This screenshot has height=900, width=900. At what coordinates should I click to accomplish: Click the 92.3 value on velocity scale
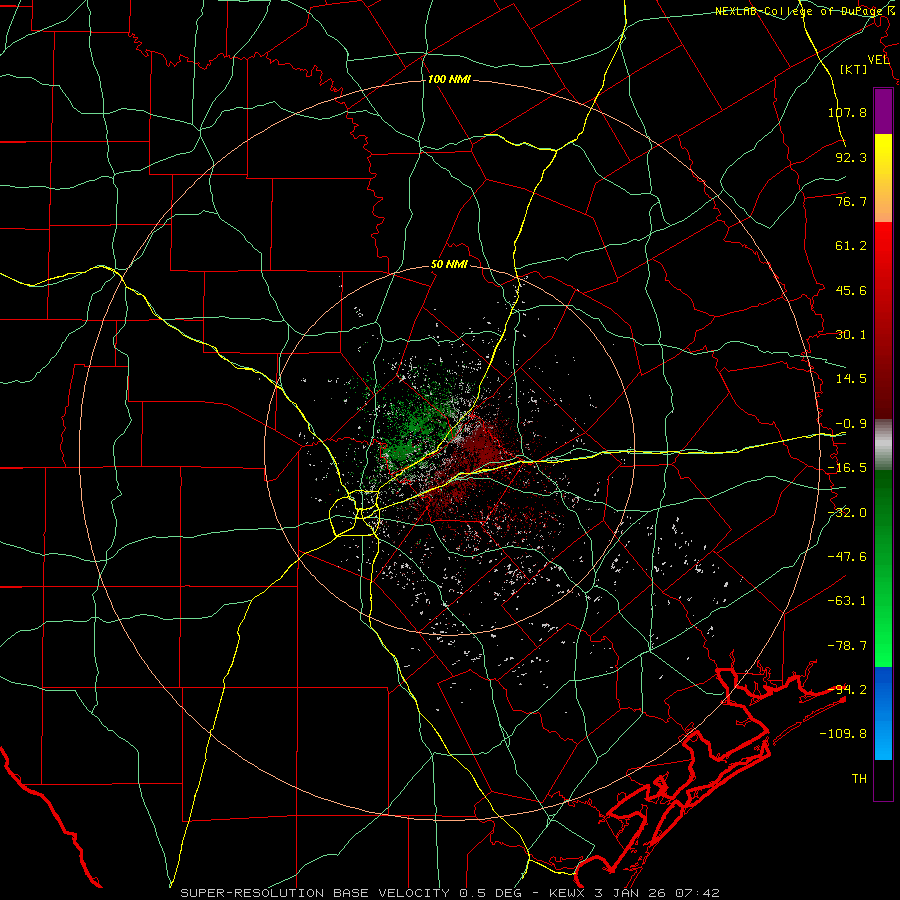pos(851,157)
